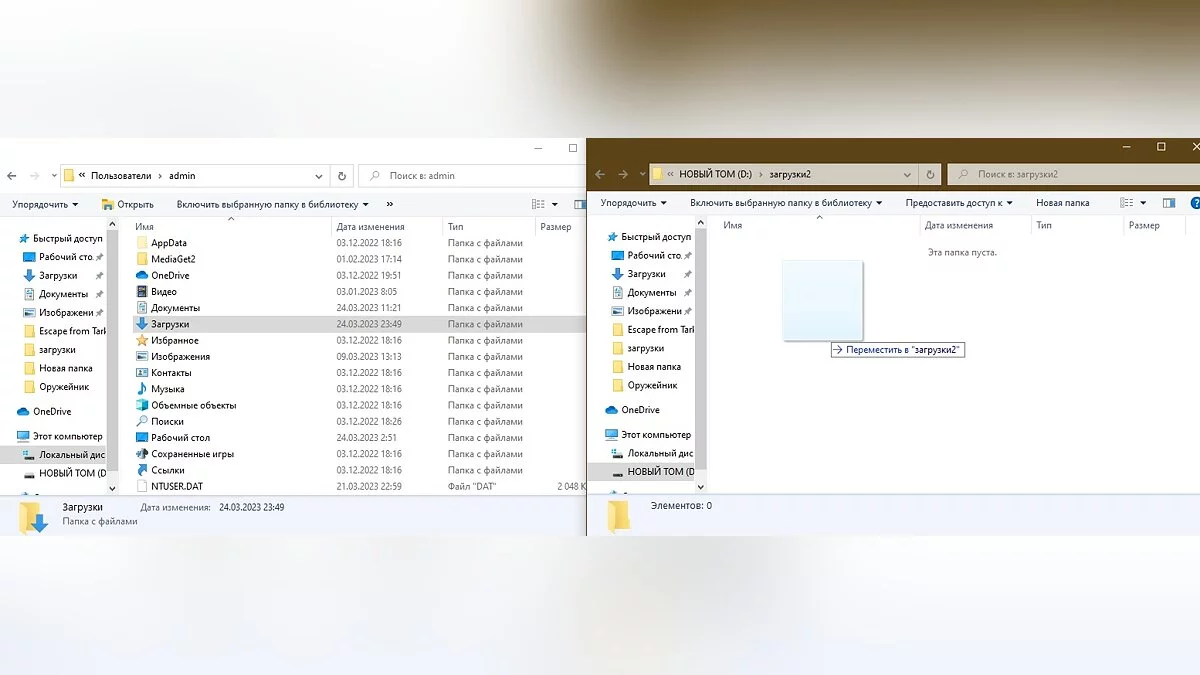Sort by Имя column header in right window
The image size is (1200, 675).
(x=732, y=226)
